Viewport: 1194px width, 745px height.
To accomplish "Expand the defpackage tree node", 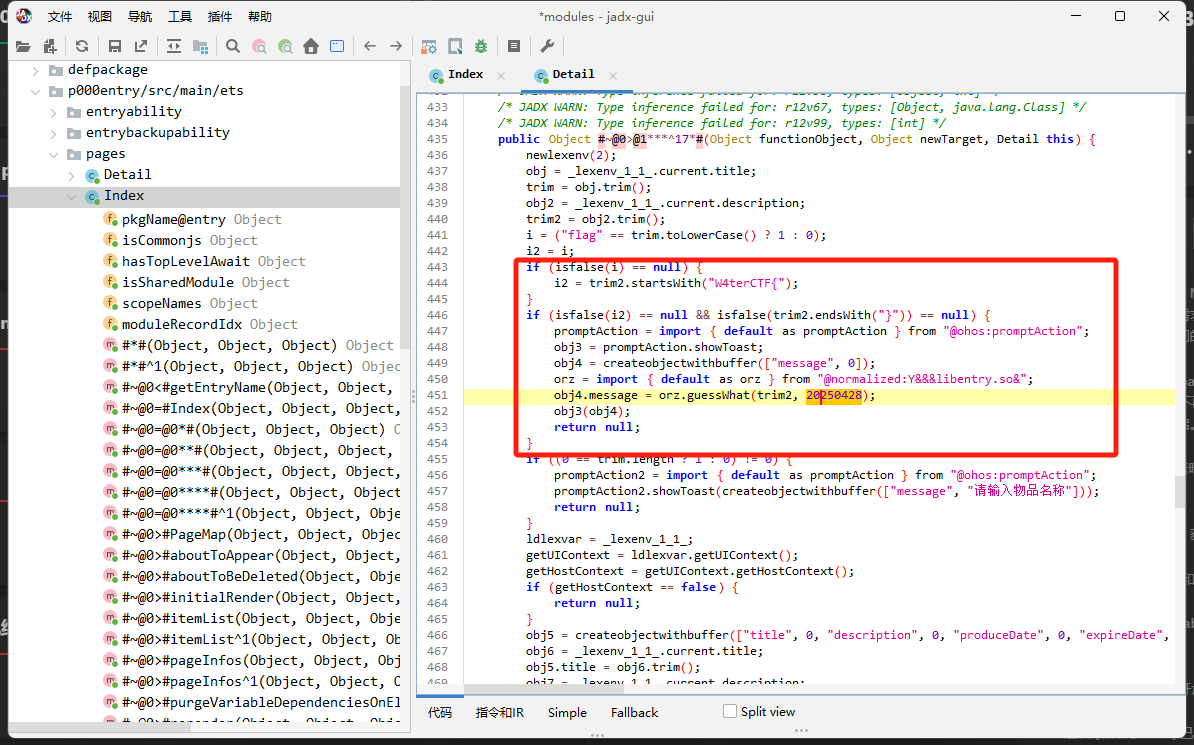I will (36, 70).
